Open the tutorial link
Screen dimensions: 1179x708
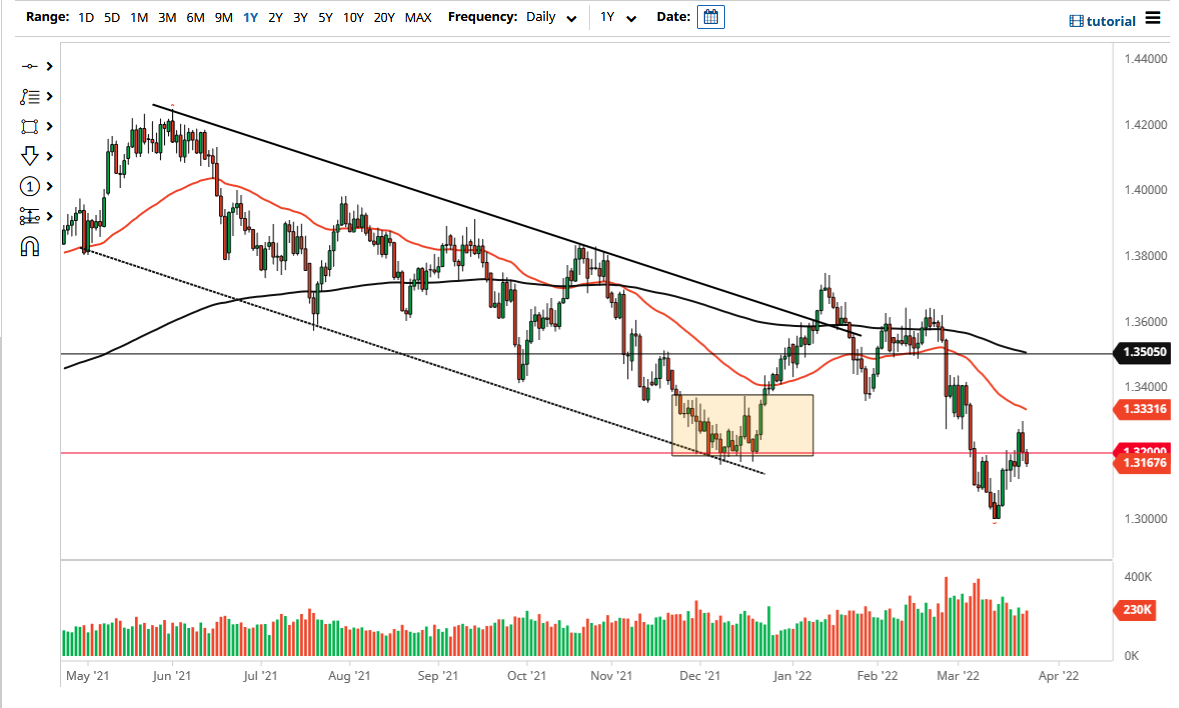[1105, 20]
